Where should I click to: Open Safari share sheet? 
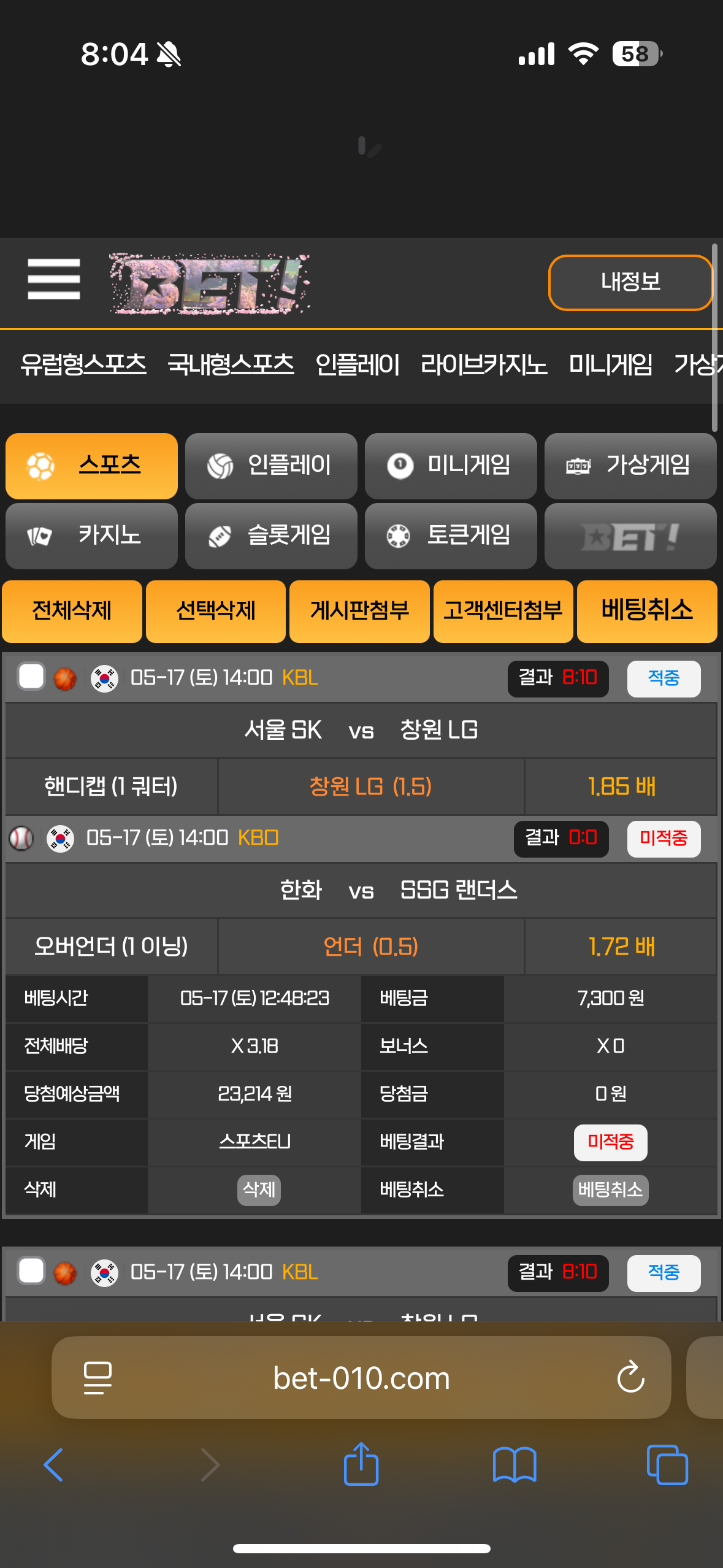click(361, 1464)
